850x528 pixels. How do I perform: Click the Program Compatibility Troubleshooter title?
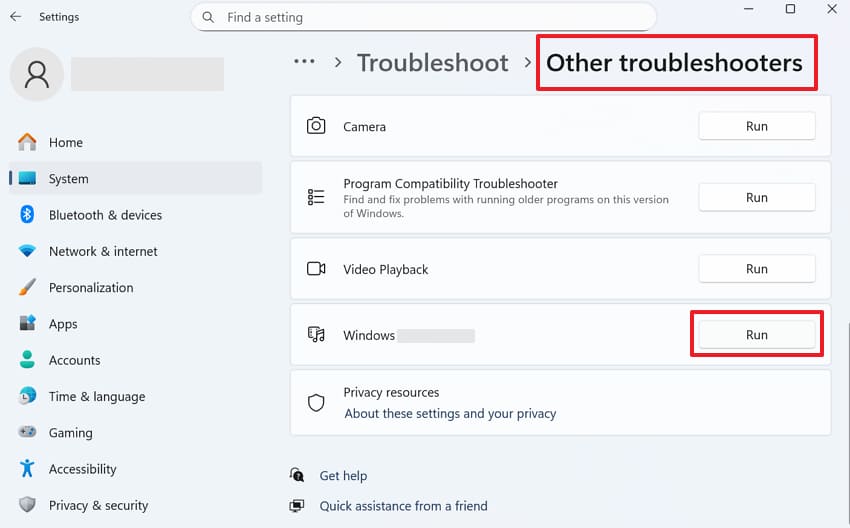point(450,184)
